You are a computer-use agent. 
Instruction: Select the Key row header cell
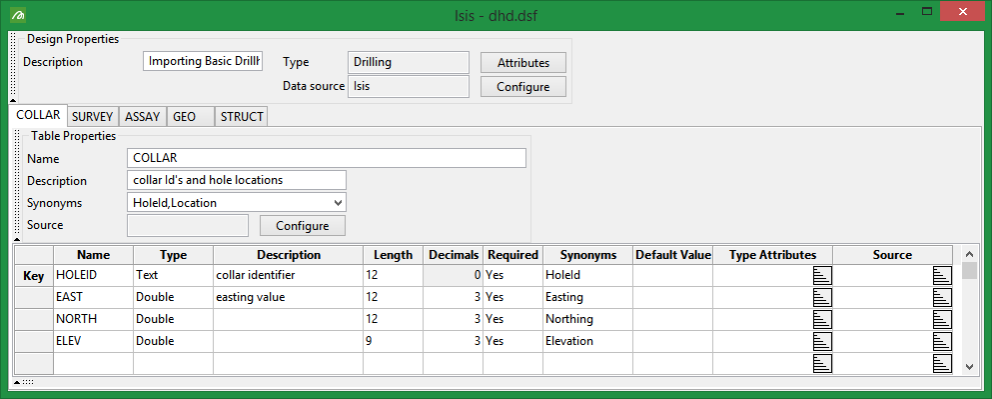click(x=34, y=276)
